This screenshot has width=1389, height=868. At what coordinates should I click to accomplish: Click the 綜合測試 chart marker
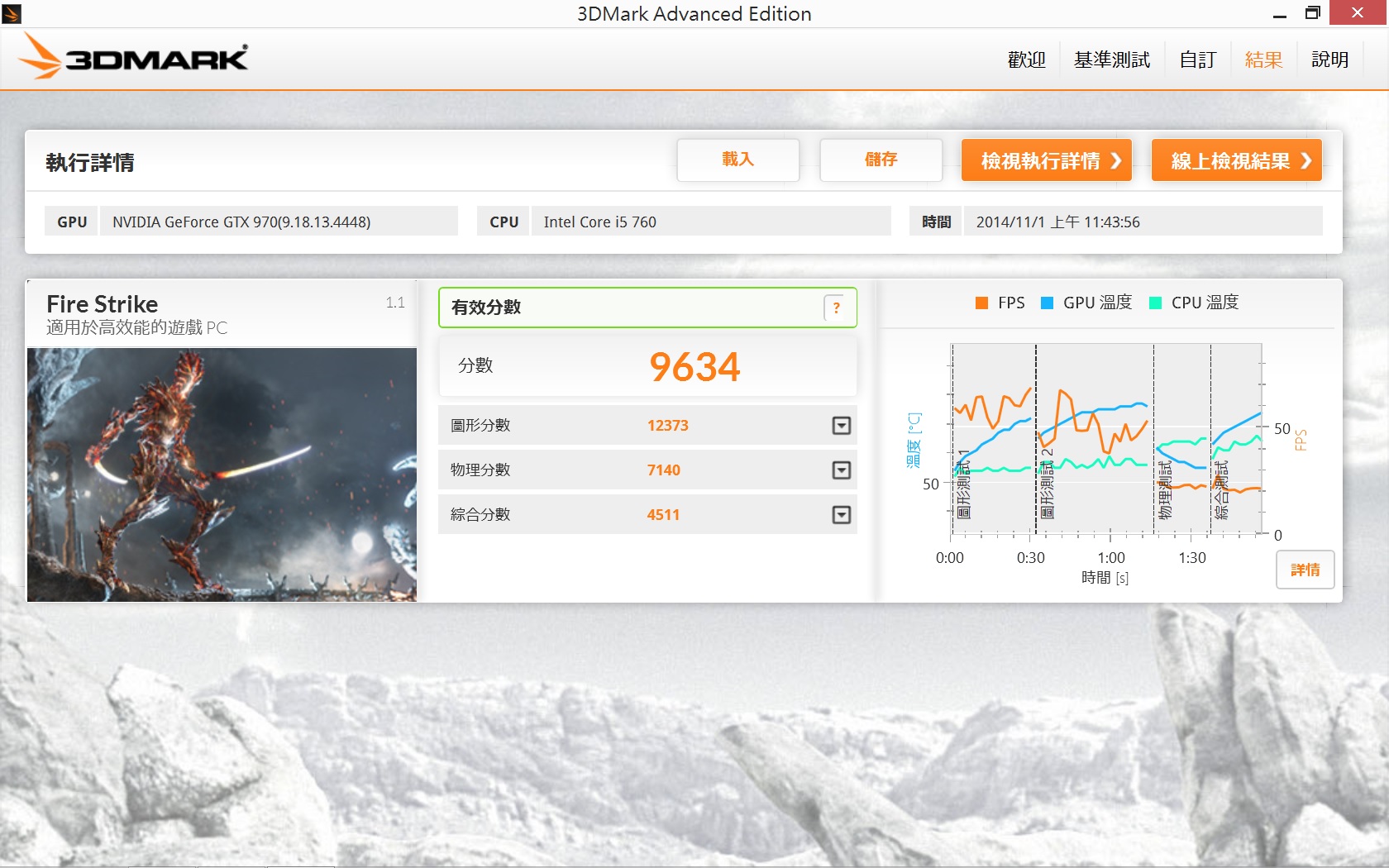[1221, 489]
